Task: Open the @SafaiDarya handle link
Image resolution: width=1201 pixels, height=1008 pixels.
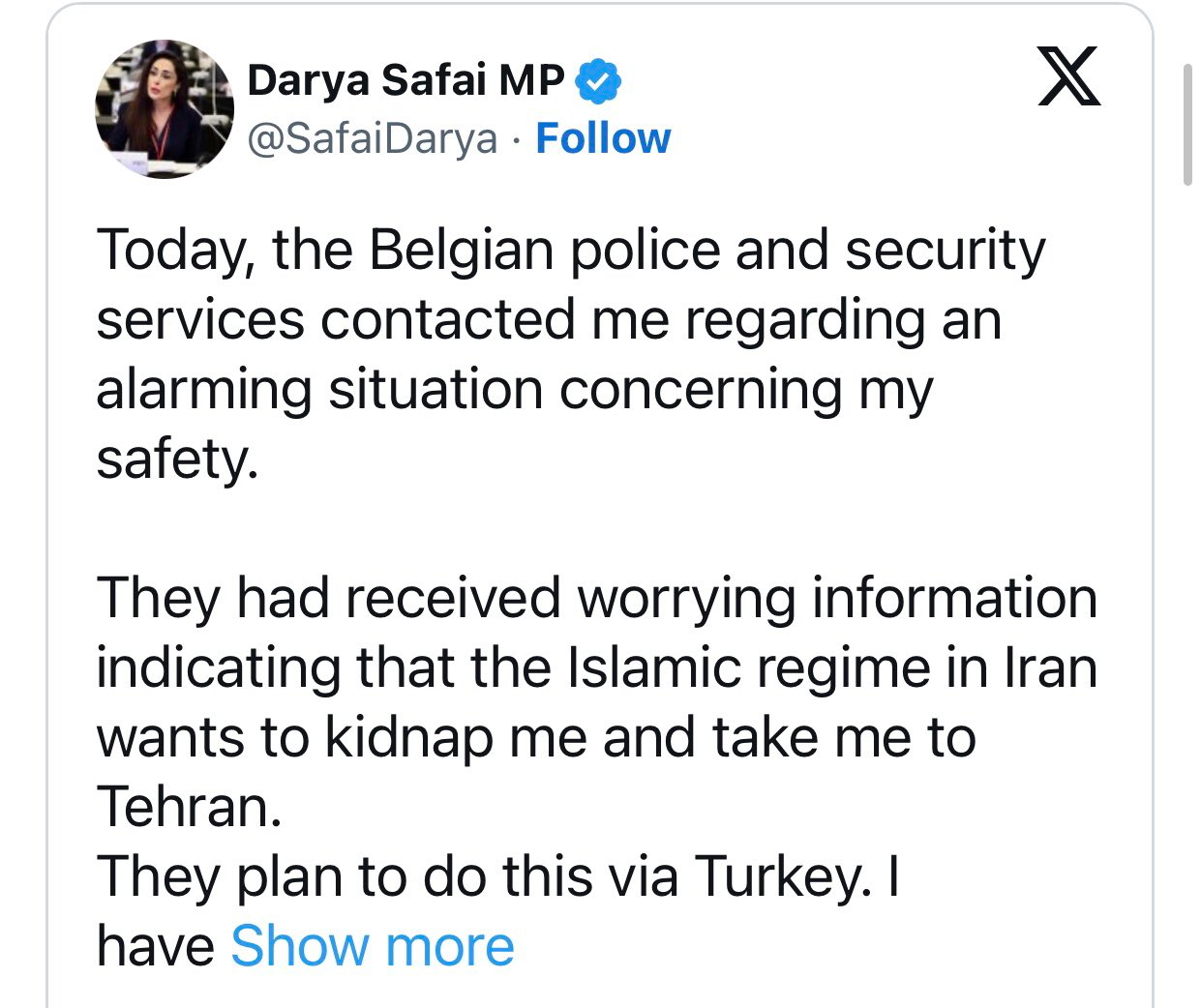Action: (373, 139)
